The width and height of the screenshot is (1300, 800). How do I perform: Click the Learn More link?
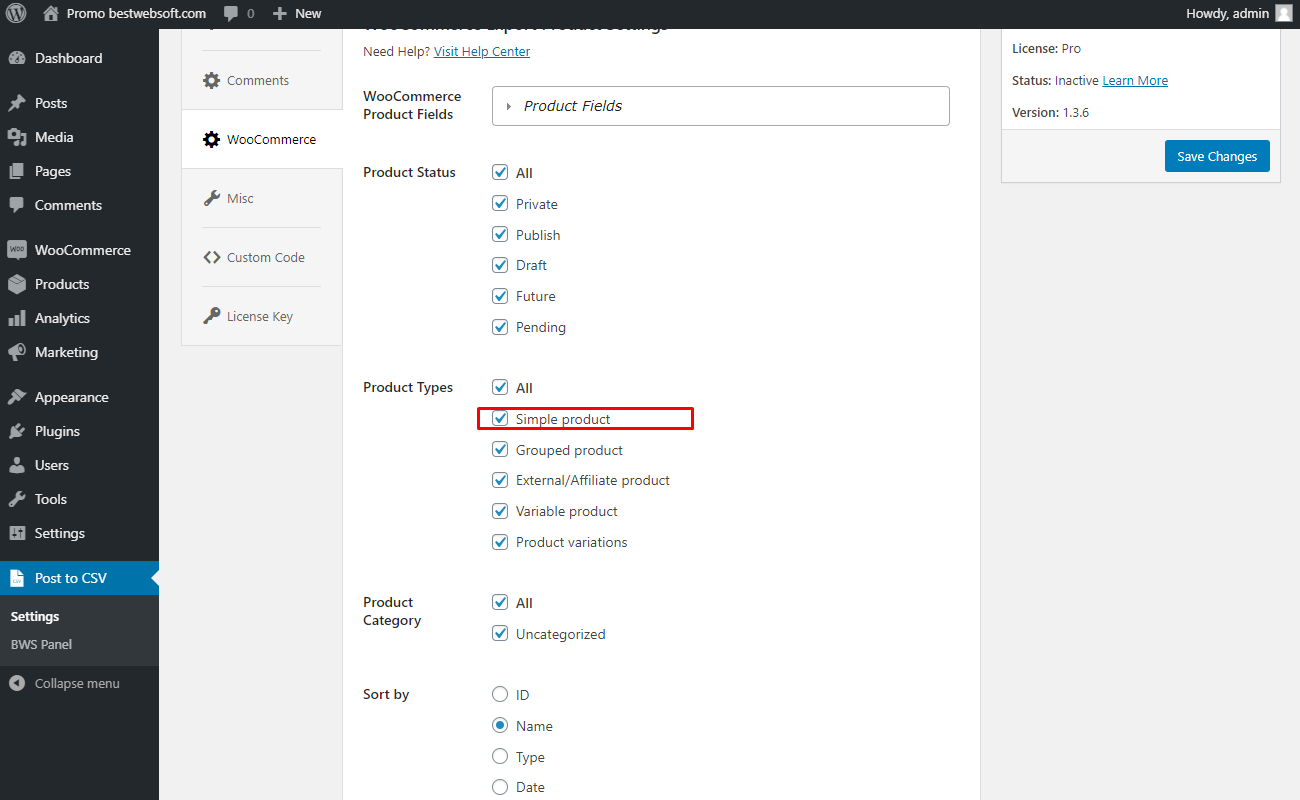coord(1135,80)
